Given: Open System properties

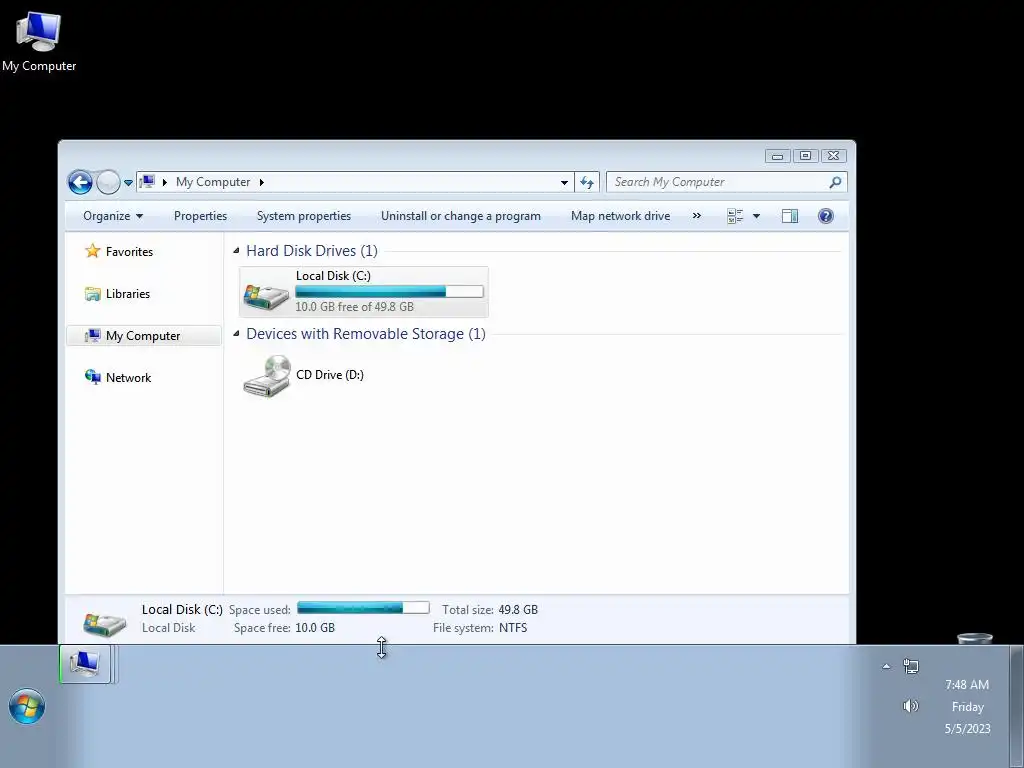Looking at the screenshot, I should tap(304, 216).
